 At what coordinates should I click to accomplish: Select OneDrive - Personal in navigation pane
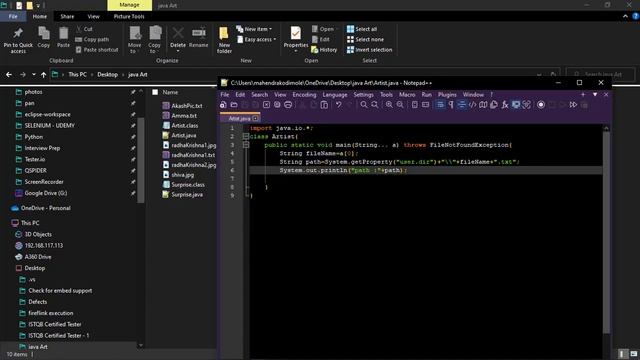click(41, 208)
